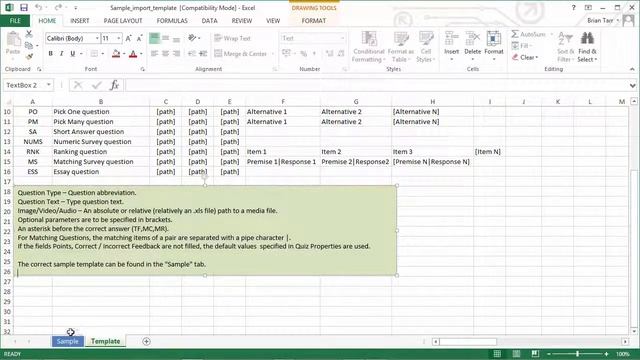Align text right
Image resolution: width=640 pixels, height=360 pixels.
coord(176,53)
